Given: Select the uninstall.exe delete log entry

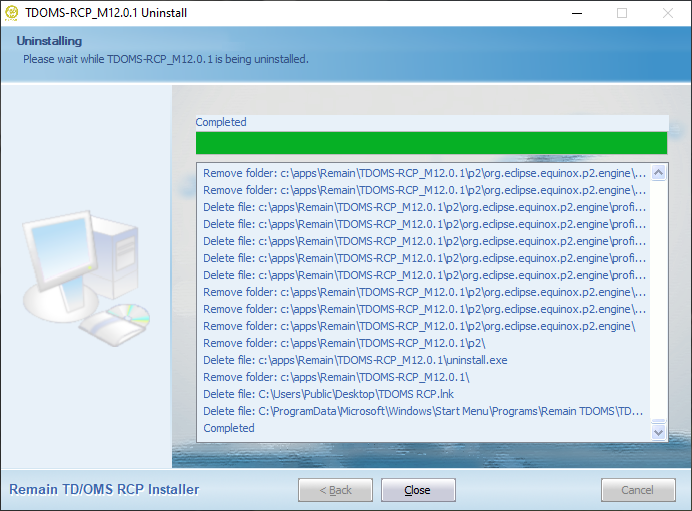Looking at the screenshot, I should 355,360.
